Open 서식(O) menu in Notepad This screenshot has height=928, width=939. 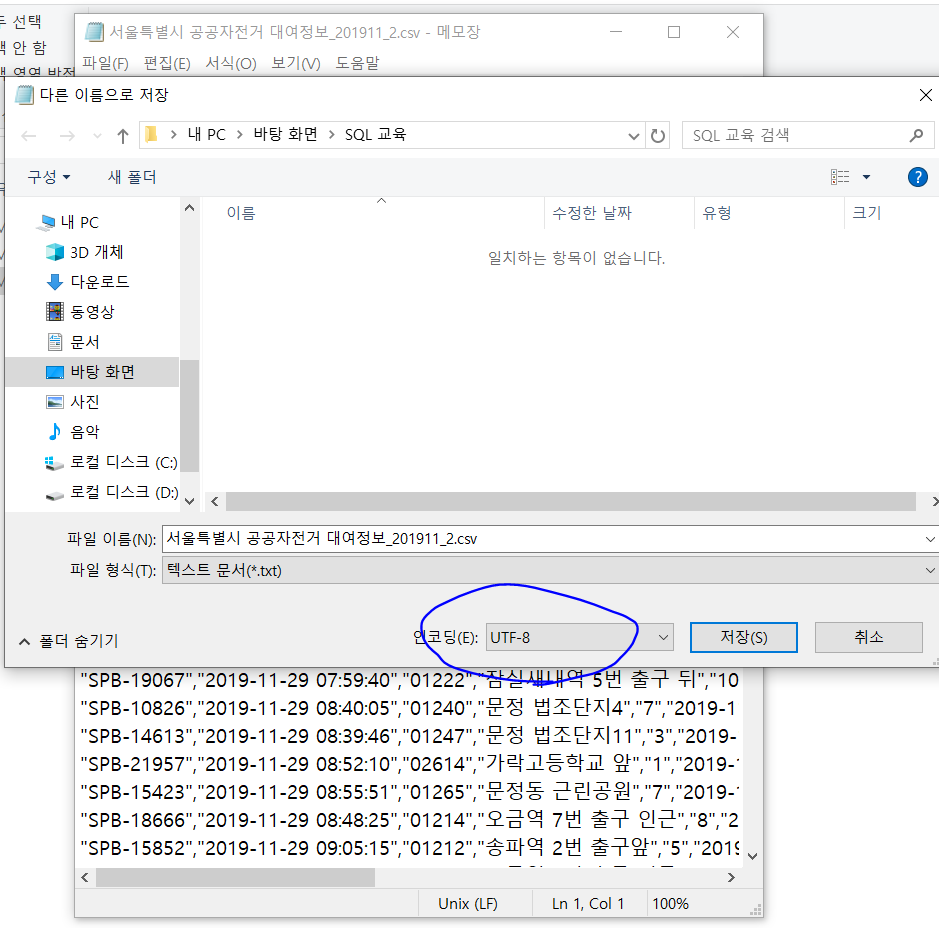(231, 63)
